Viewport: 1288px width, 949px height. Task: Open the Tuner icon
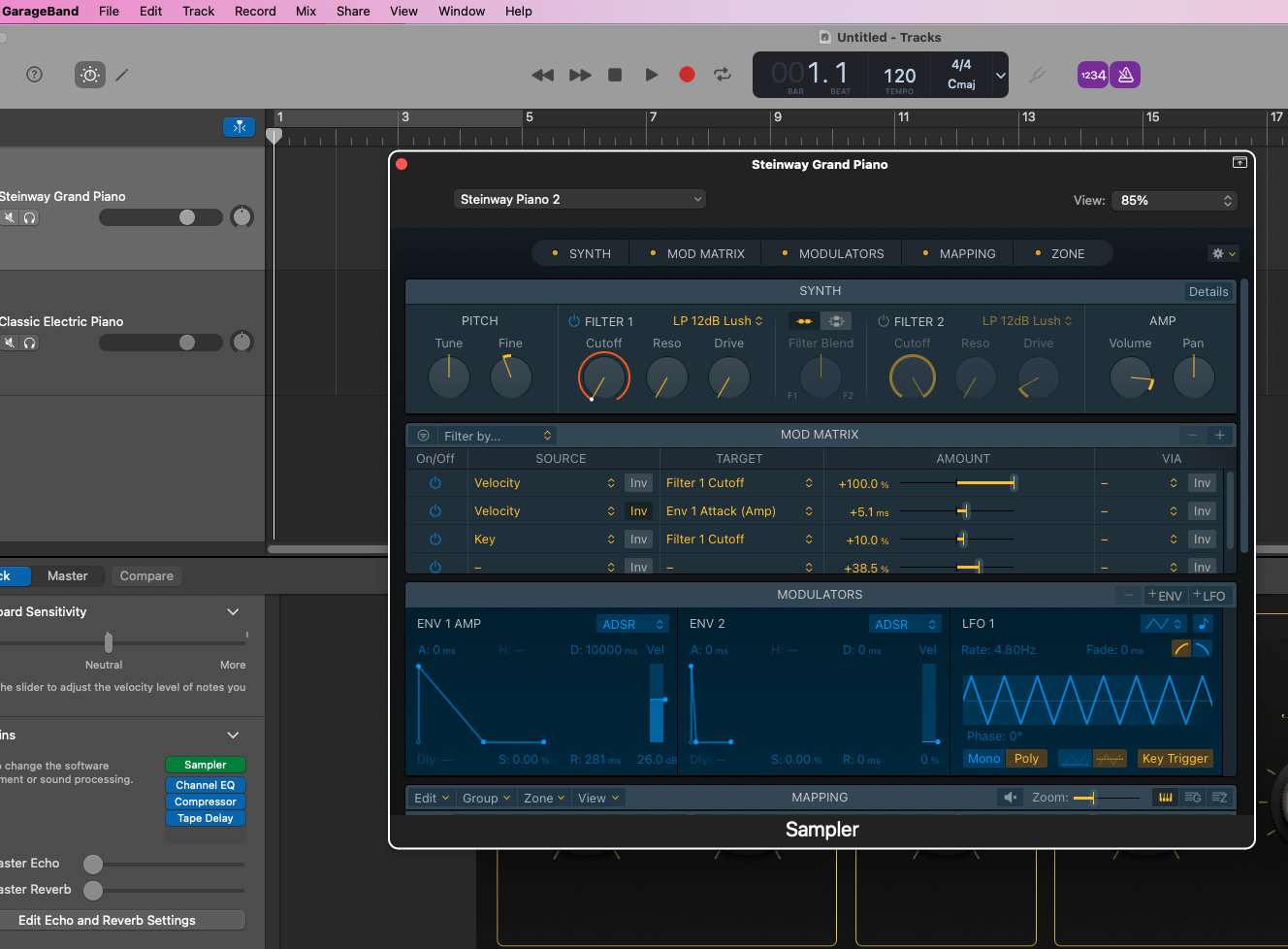coord(1037,75)
